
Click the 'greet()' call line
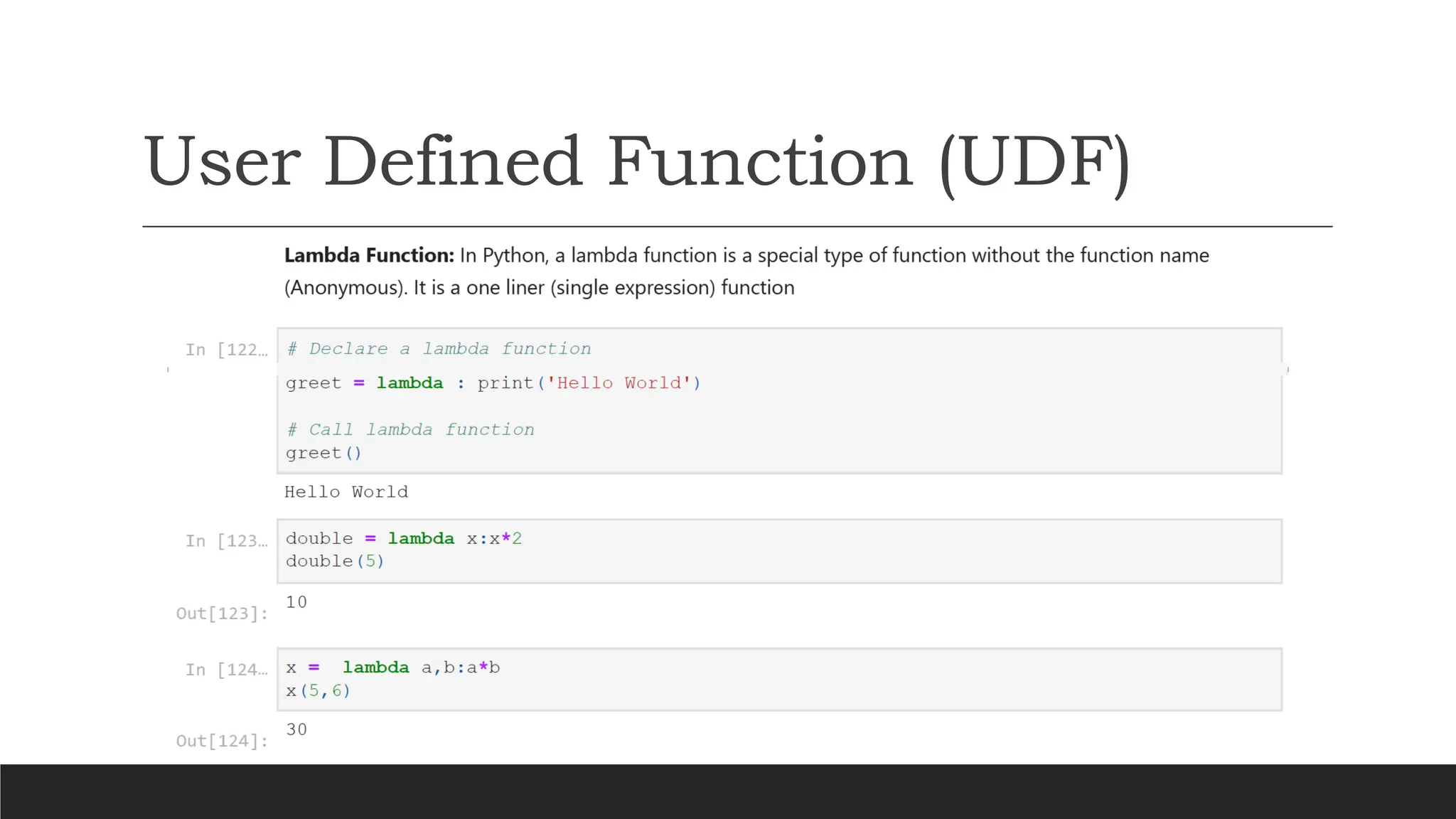point(324,453)
